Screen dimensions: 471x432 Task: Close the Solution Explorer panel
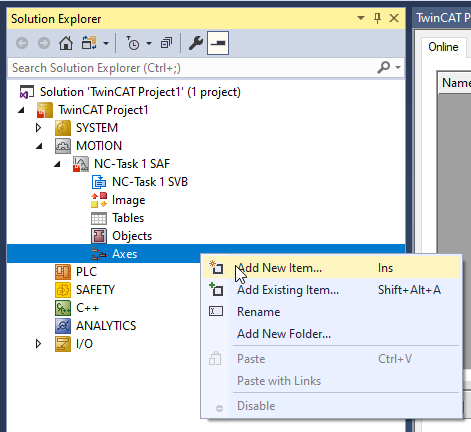coord(394,18)
